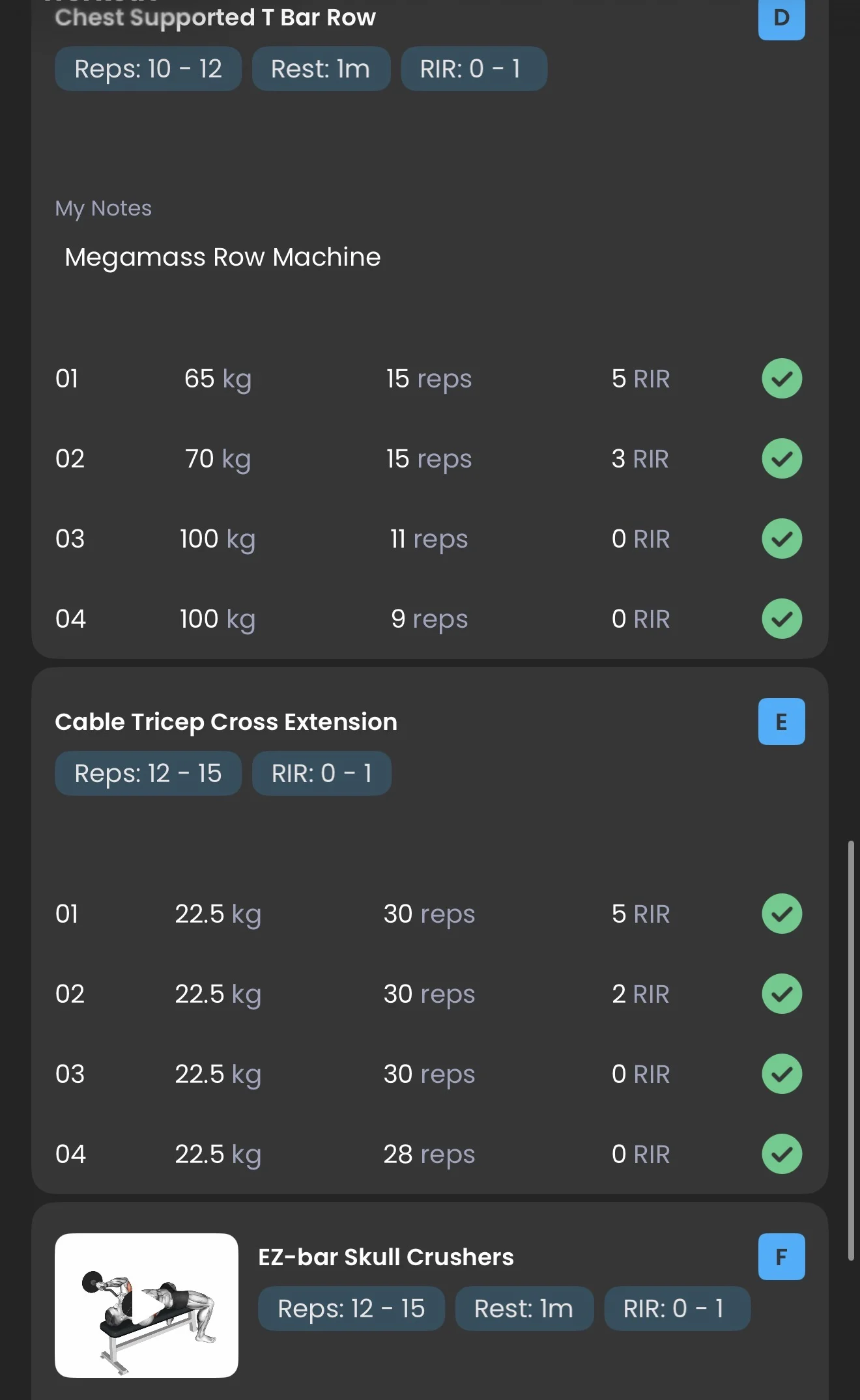860x1400 pixels.
Task: Edit 15 reps in T Bar Row set 02
Action: point(429,459)
